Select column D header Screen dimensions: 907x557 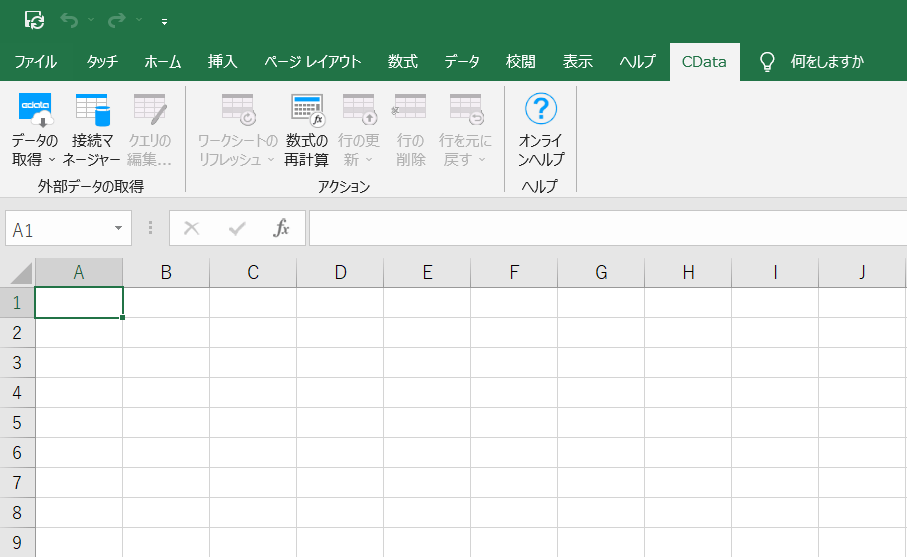[340, 272]
